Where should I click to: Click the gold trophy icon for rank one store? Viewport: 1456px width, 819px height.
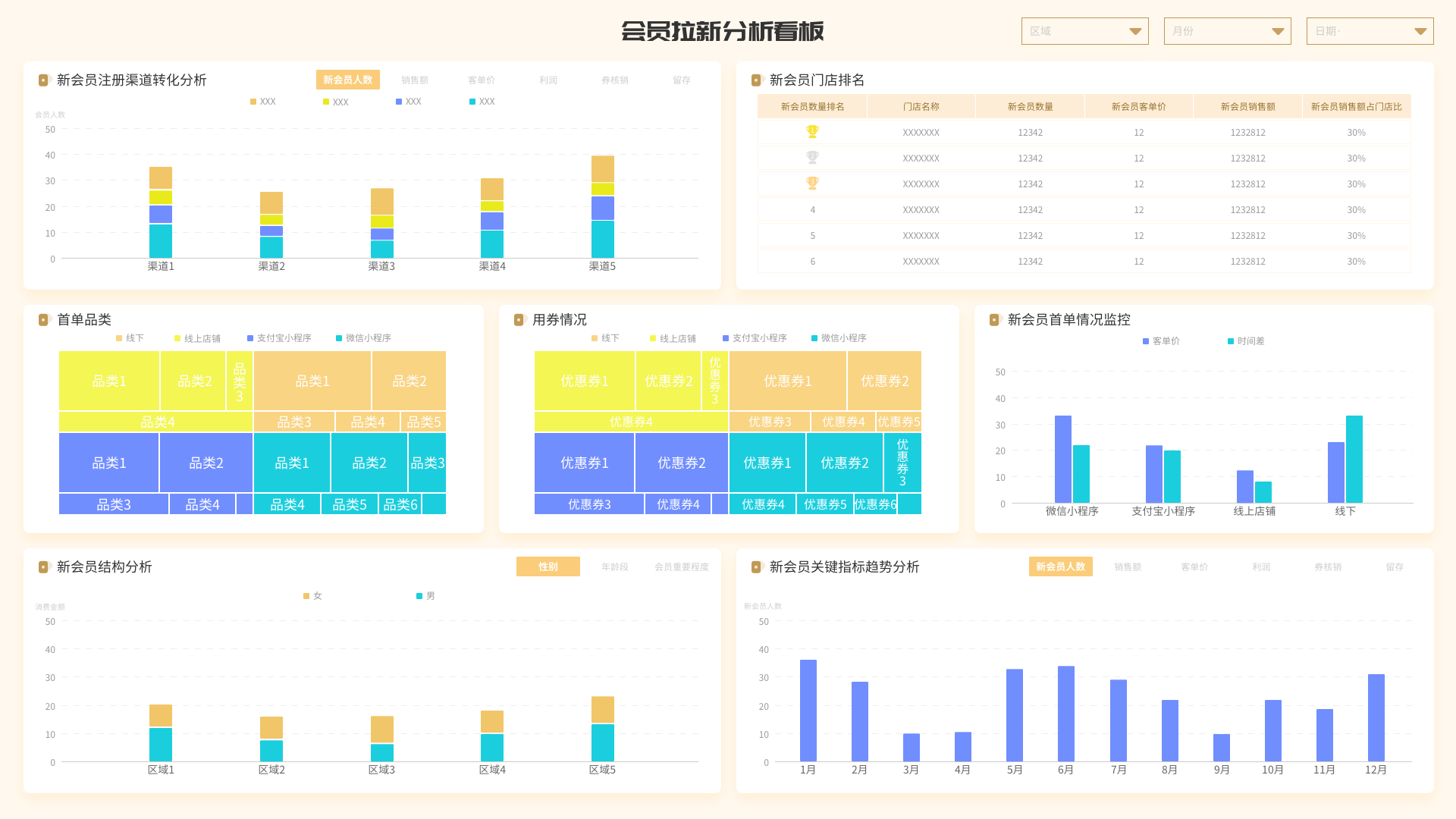(812, 131)
